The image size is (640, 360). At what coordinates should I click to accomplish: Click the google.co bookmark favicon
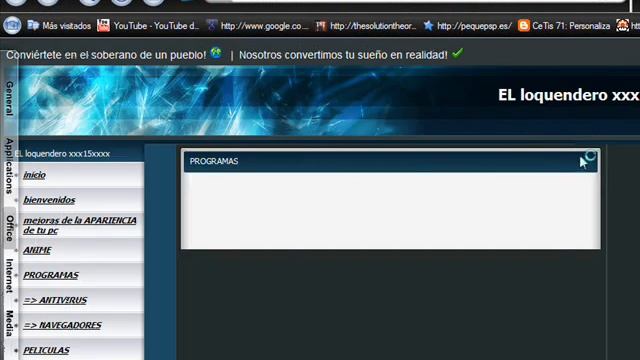click(x=211, y=26)
